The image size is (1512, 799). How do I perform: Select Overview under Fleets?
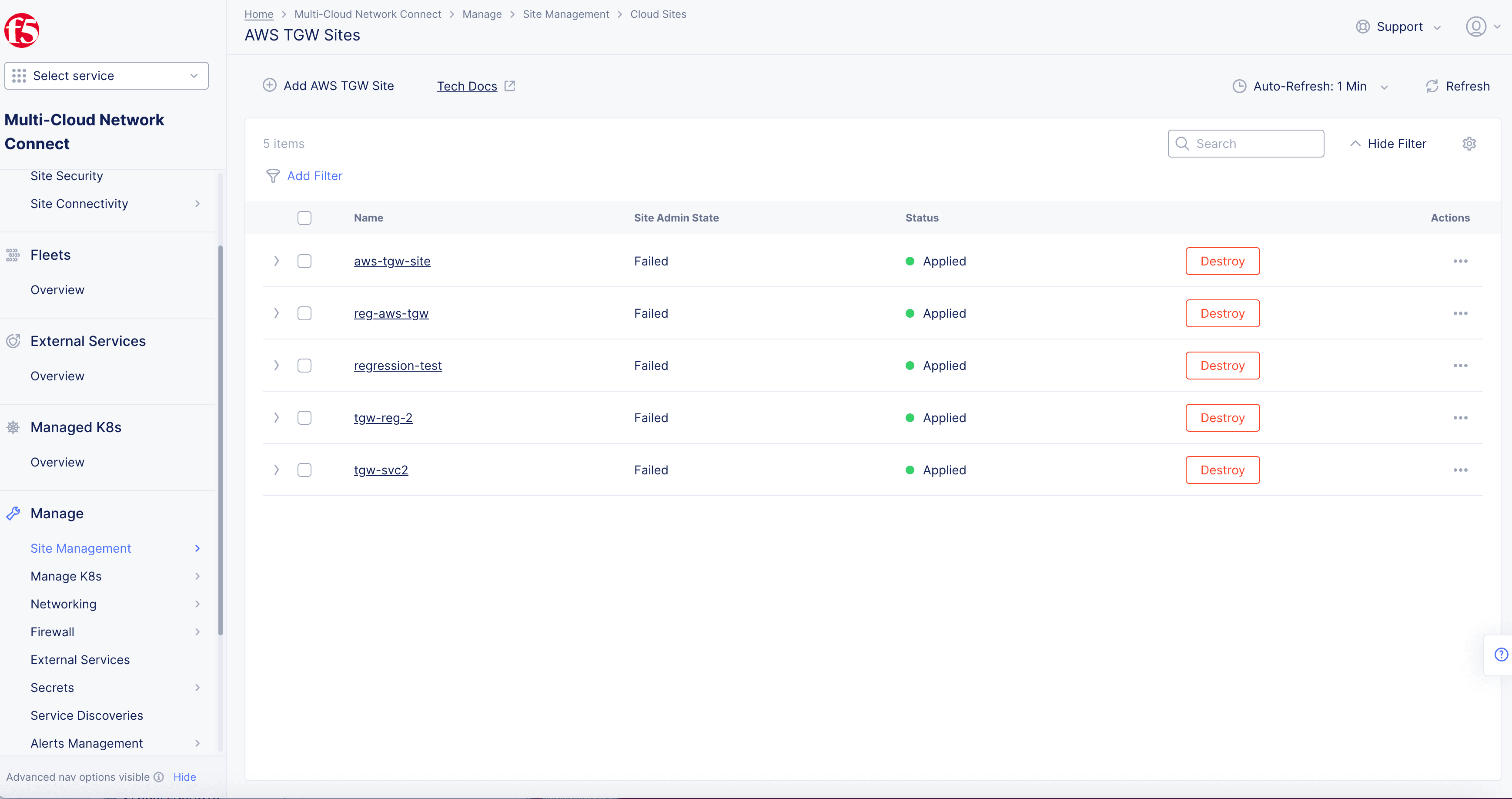tap(57, 290)
